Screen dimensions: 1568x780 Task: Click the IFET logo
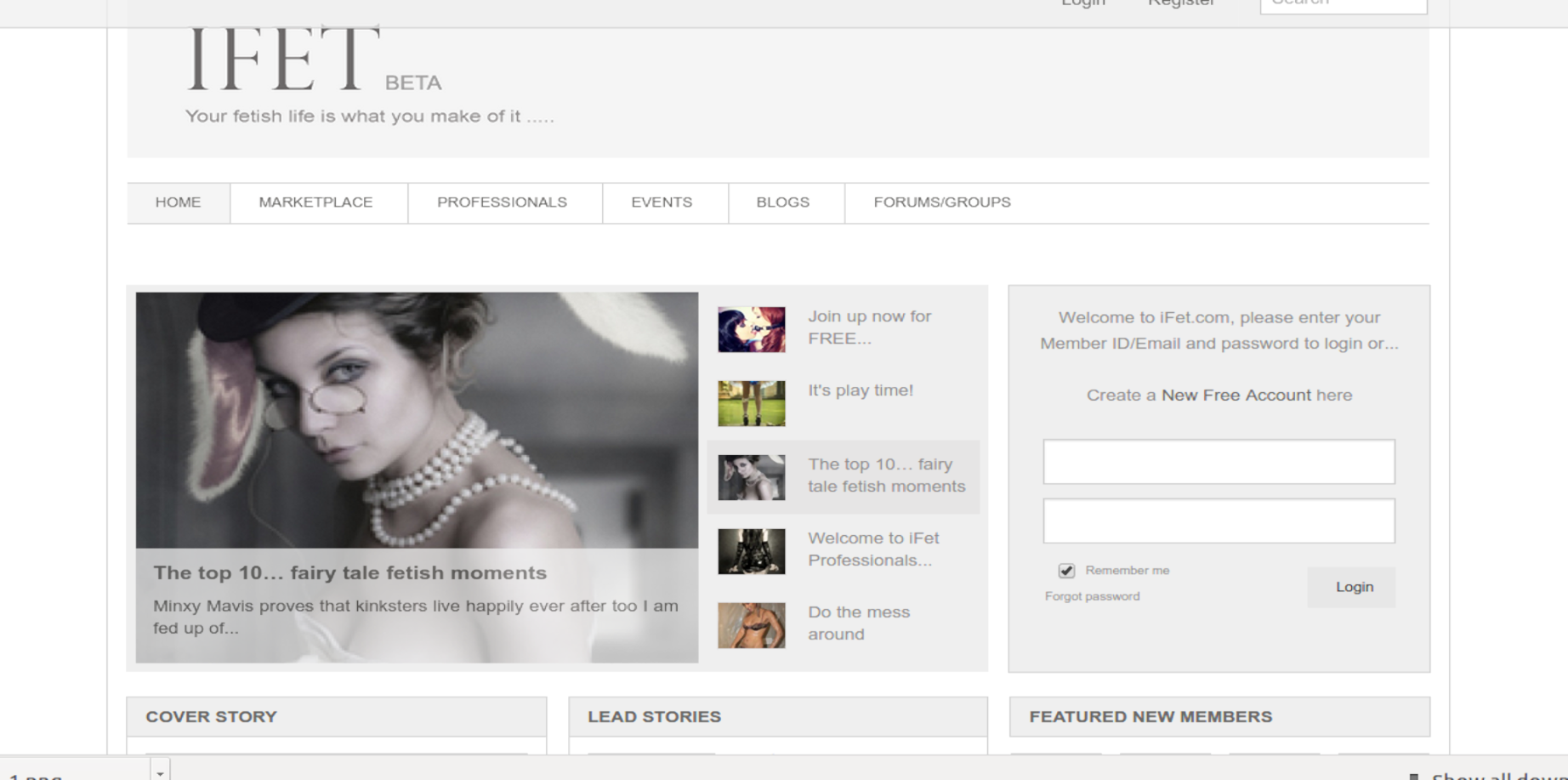click(x=283, y=61)
